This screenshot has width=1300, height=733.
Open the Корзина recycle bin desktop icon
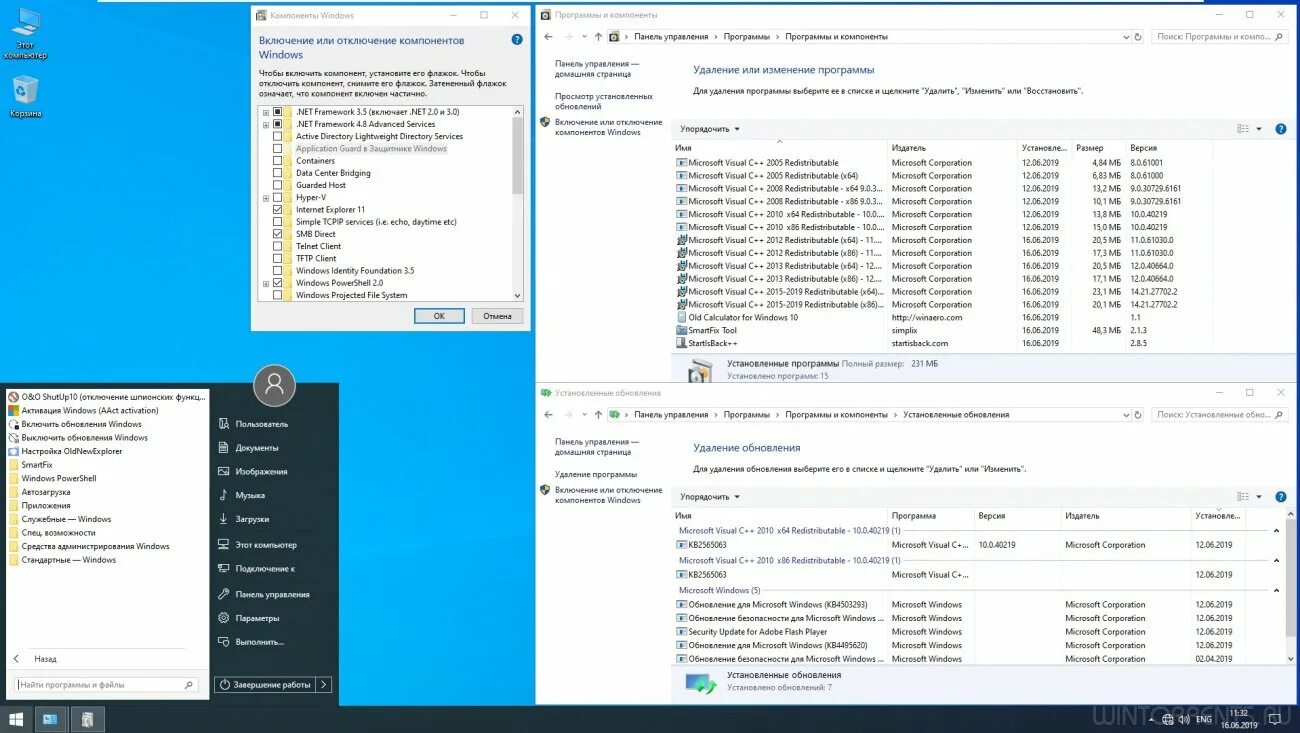click(25, 96)
